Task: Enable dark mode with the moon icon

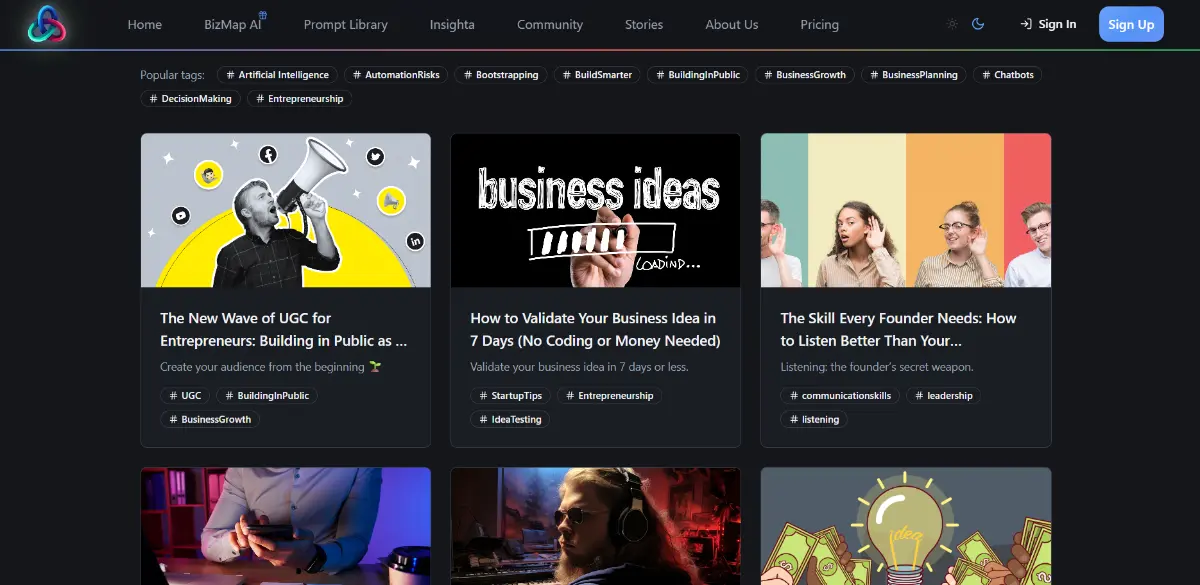Action: (x=976, y=23)
